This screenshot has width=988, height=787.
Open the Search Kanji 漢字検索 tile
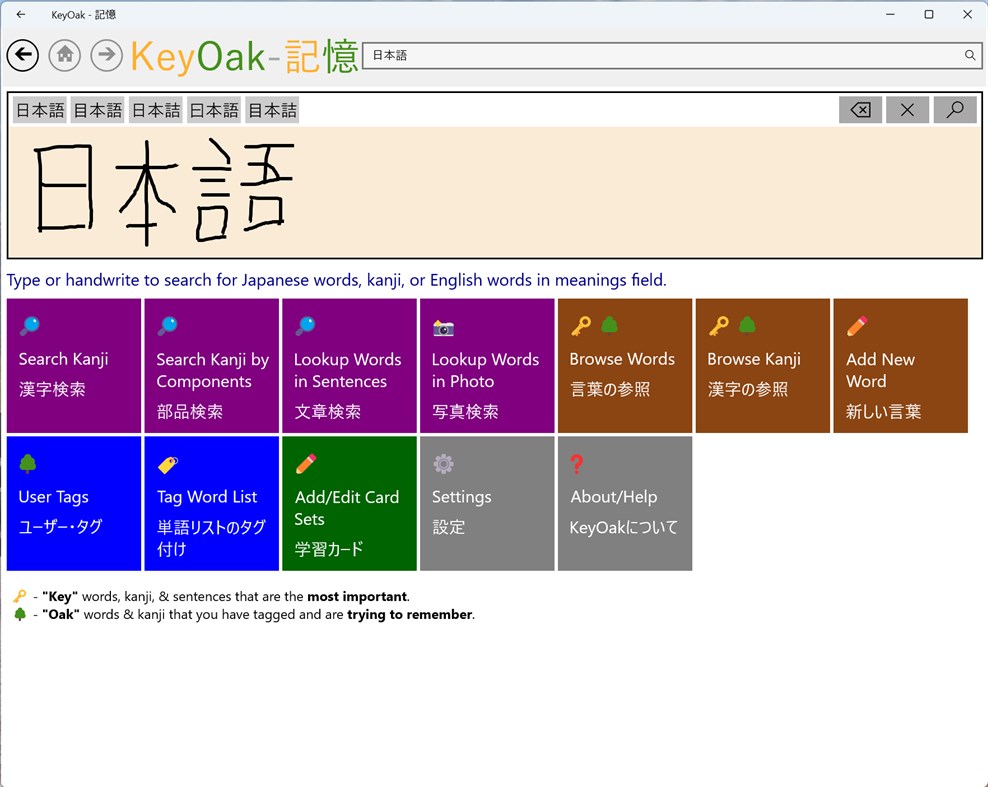(73, 365)
